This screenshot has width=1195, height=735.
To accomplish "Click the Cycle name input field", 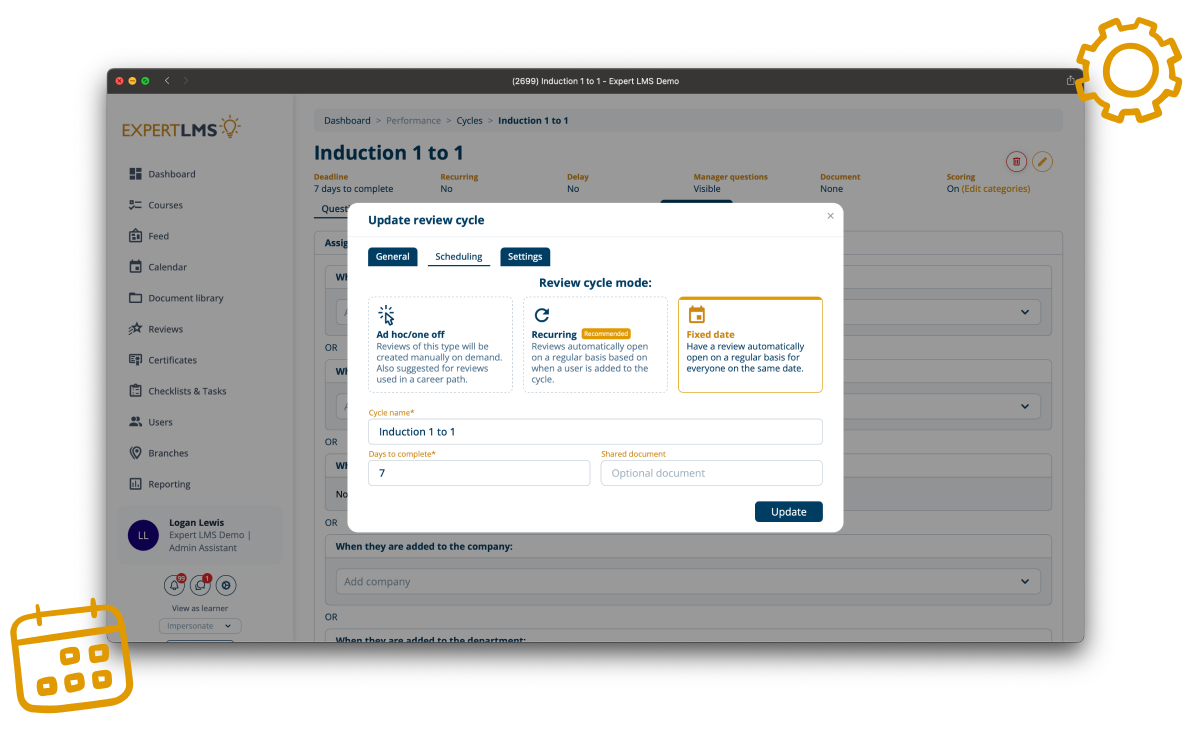I will pyautogui.click(x=595, y=432).
